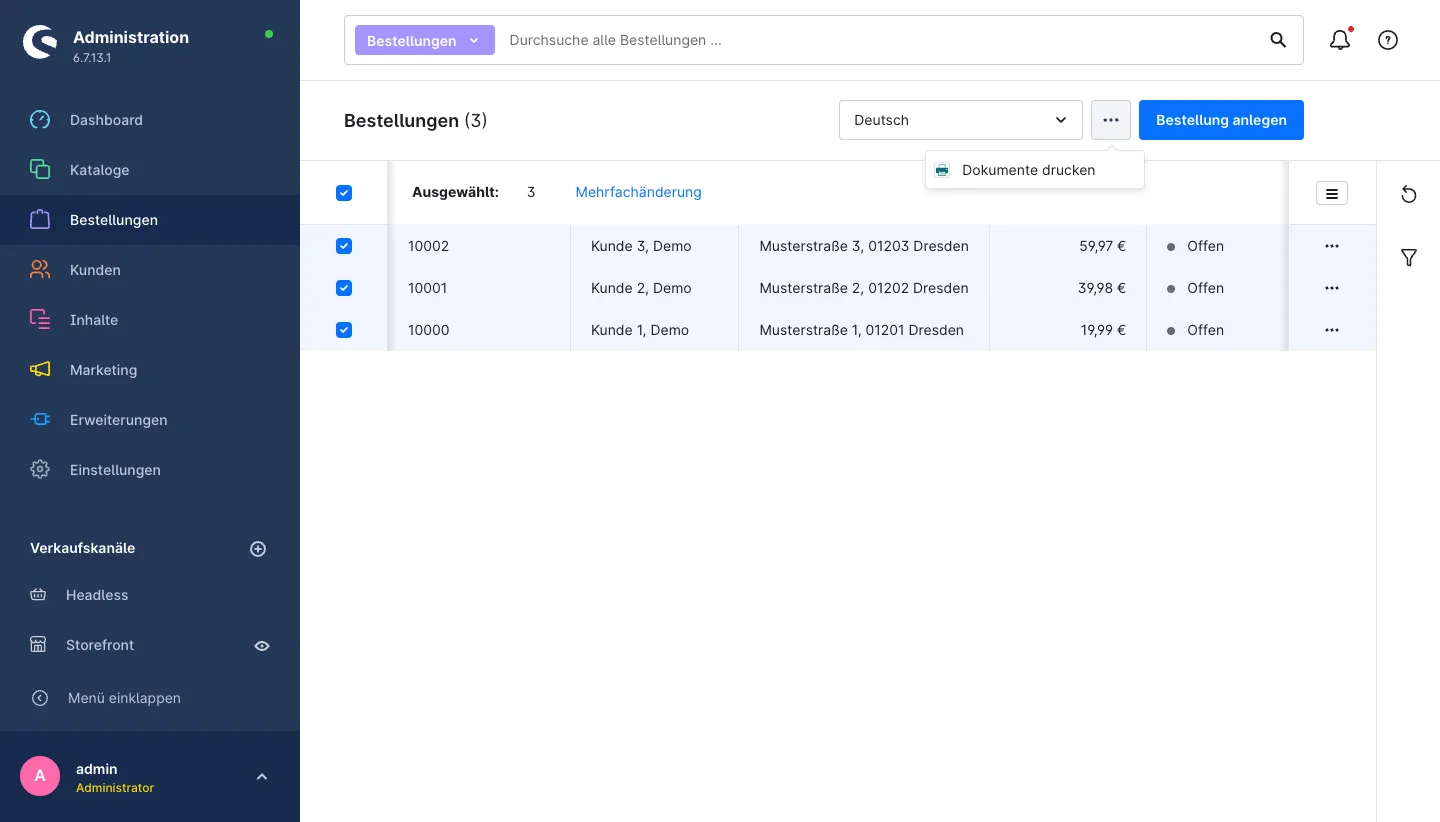Click the search magnifier icon

click(1278, 40)
